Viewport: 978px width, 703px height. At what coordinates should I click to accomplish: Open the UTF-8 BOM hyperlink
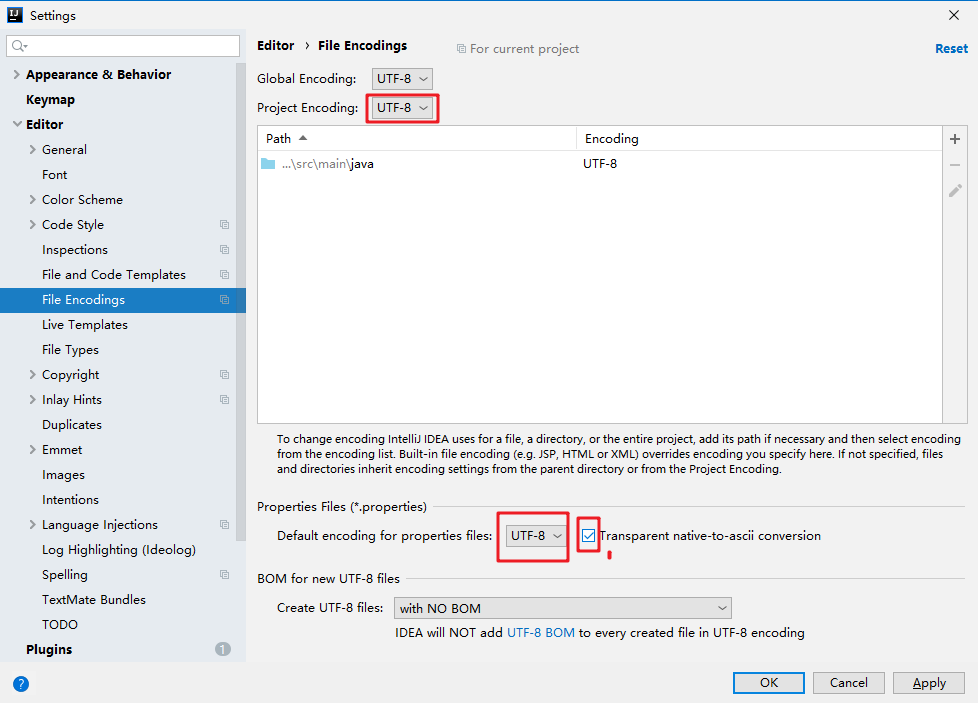click(541, 633)
